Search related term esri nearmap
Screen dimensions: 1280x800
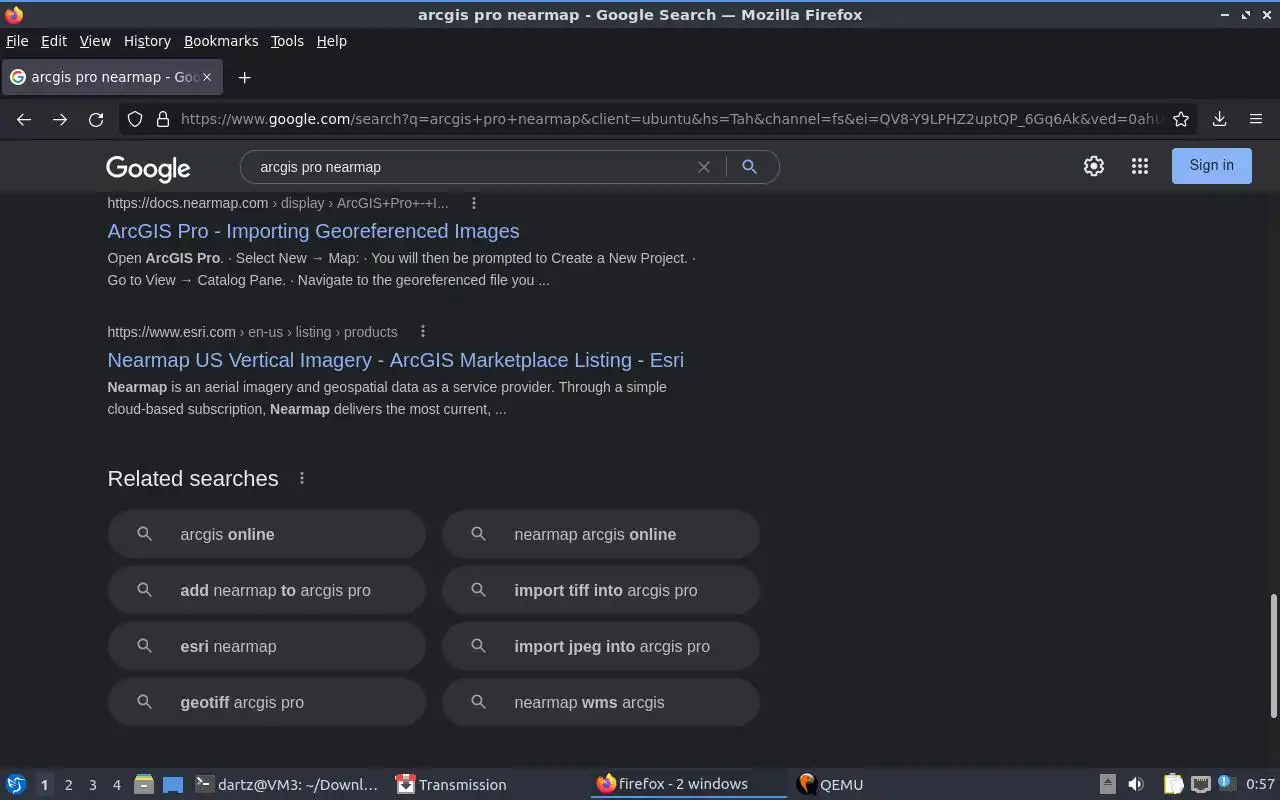point(266,646)
